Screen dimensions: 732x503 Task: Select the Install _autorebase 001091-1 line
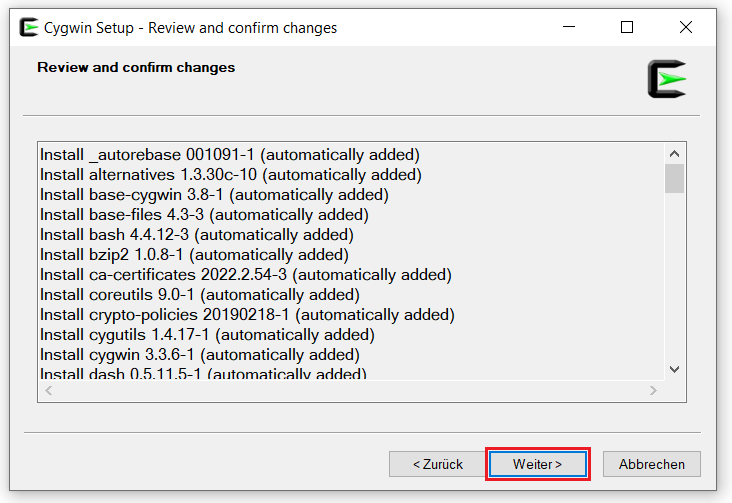point(229,155)
